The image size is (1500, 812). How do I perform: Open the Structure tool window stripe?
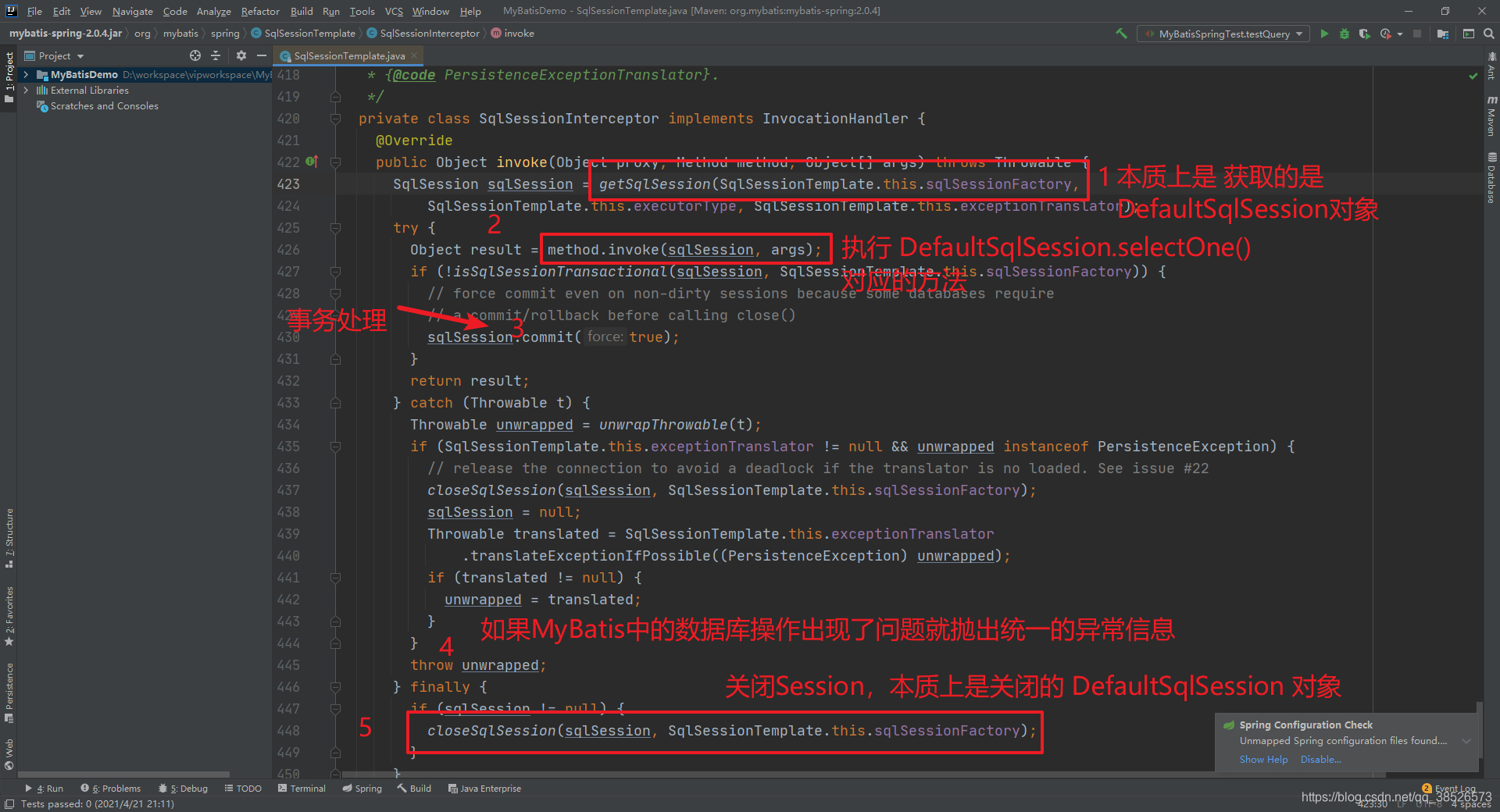pos(9,538)
